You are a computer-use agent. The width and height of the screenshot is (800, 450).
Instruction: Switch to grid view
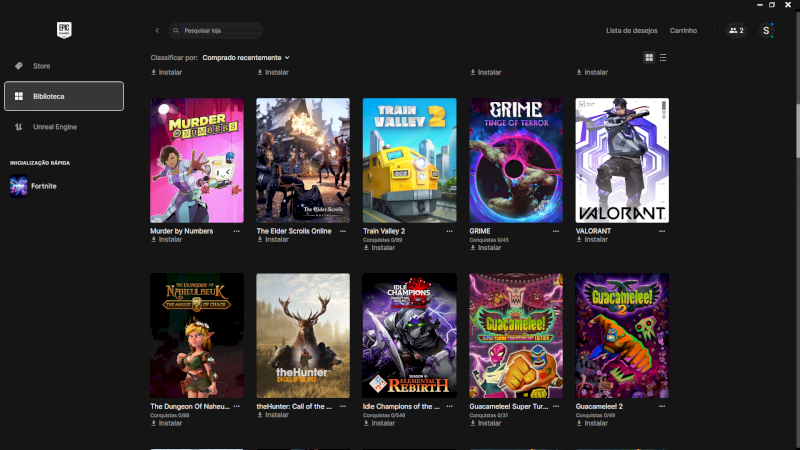[x=649, y=58]
